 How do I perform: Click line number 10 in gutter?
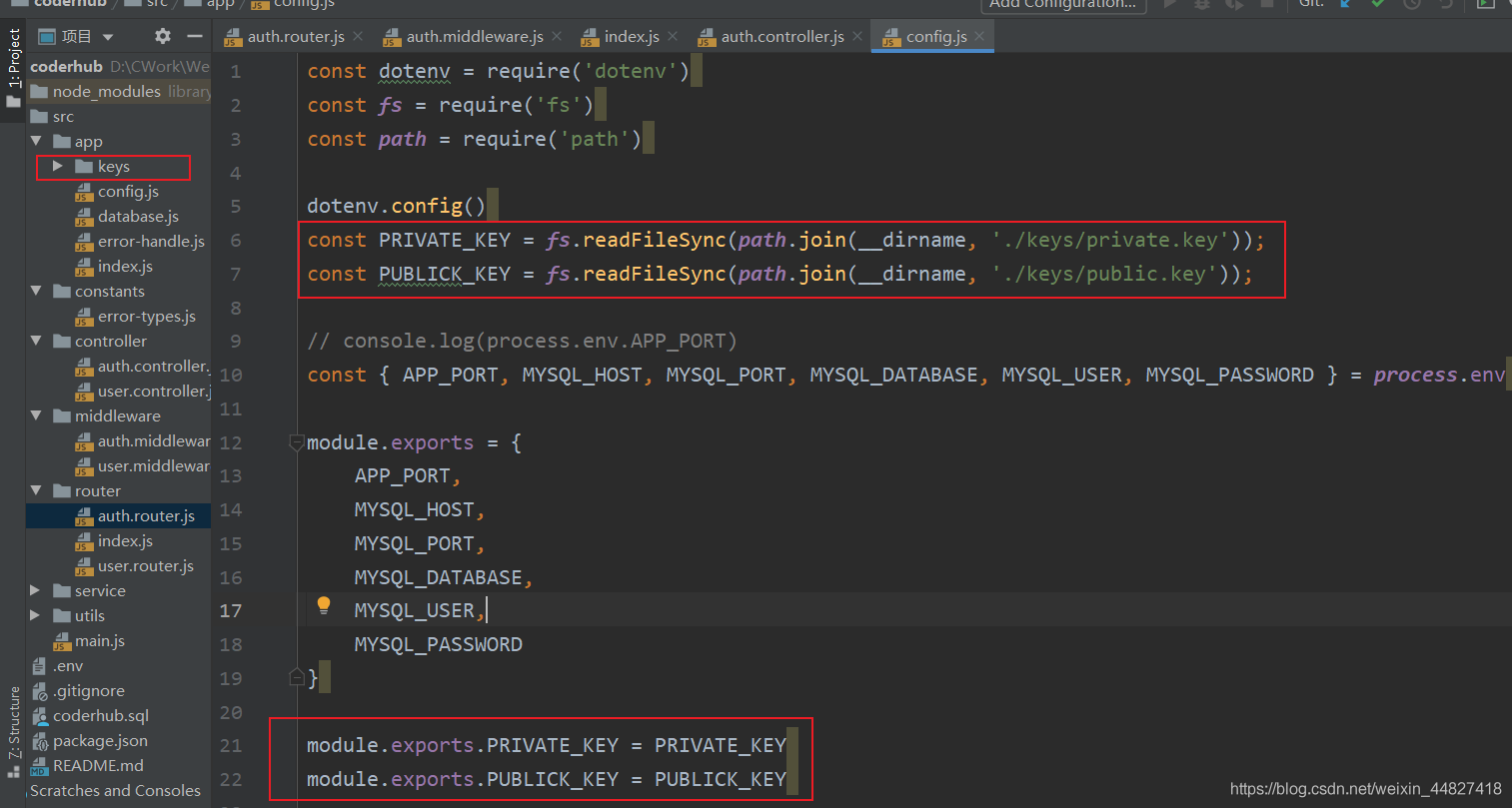click(x=231, y=375)
